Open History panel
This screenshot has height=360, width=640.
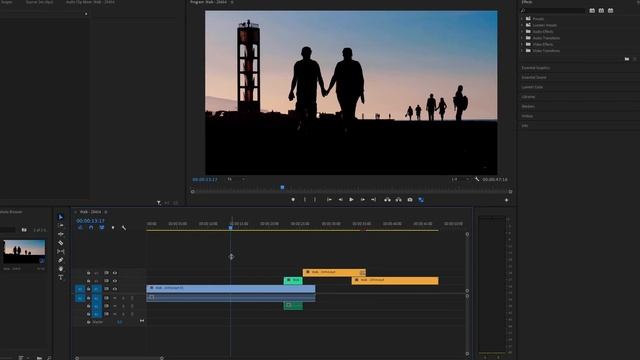527,116
